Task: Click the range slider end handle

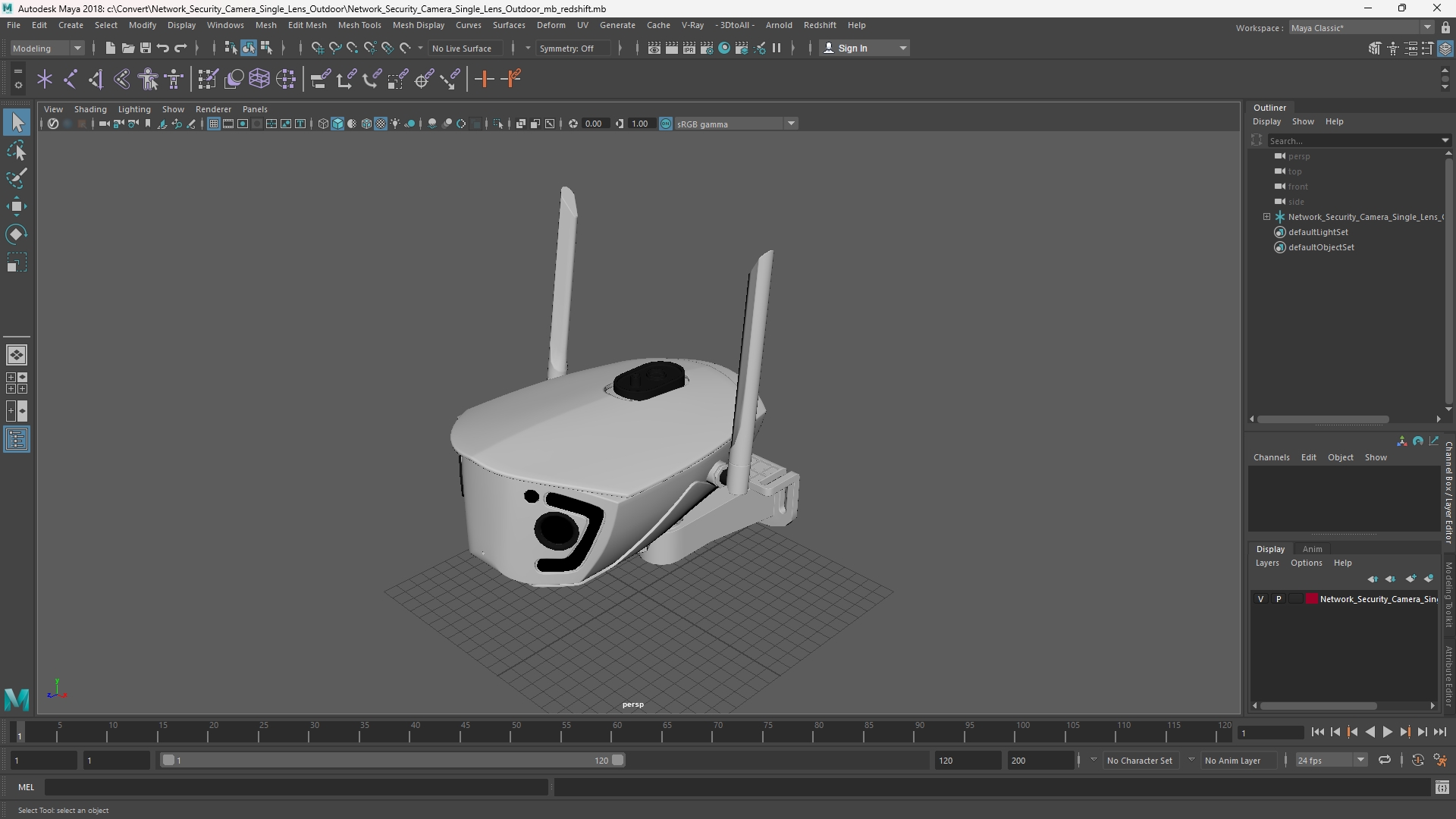Action: pyautogui.click(x=618, y=760)
